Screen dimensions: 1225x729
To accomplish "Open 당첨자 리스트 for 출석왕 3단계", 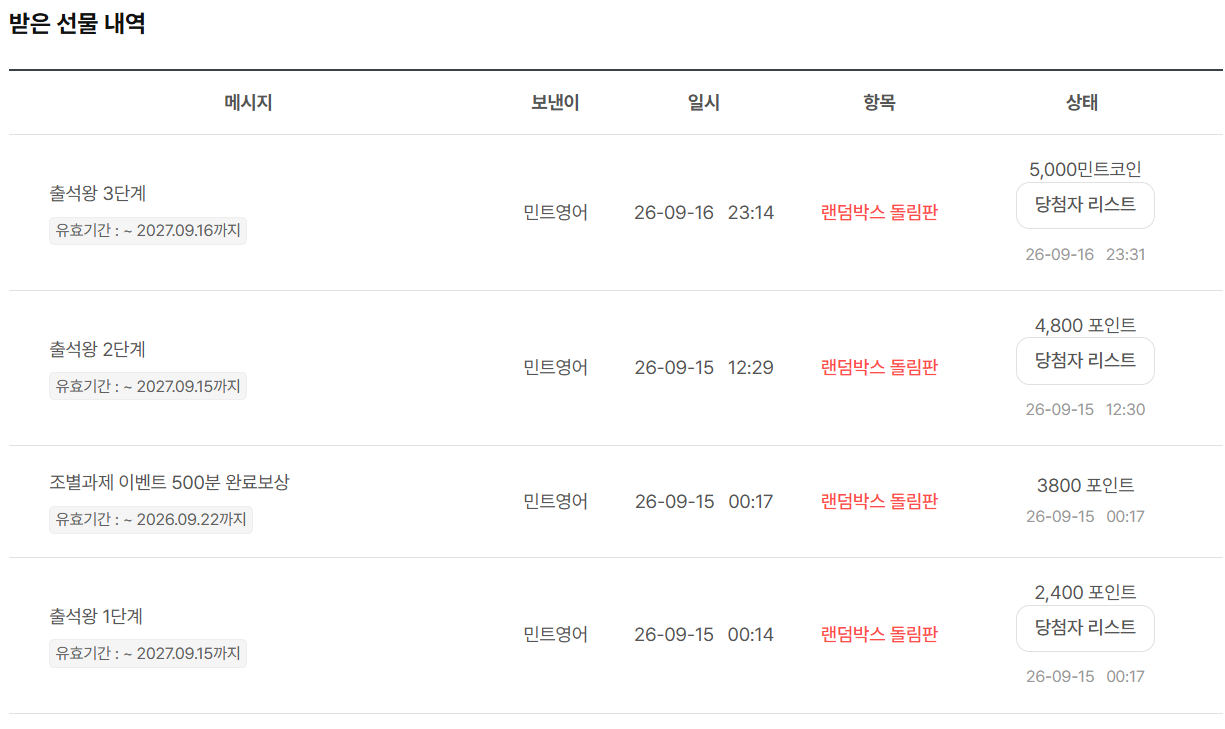I will click(1085, 205).
